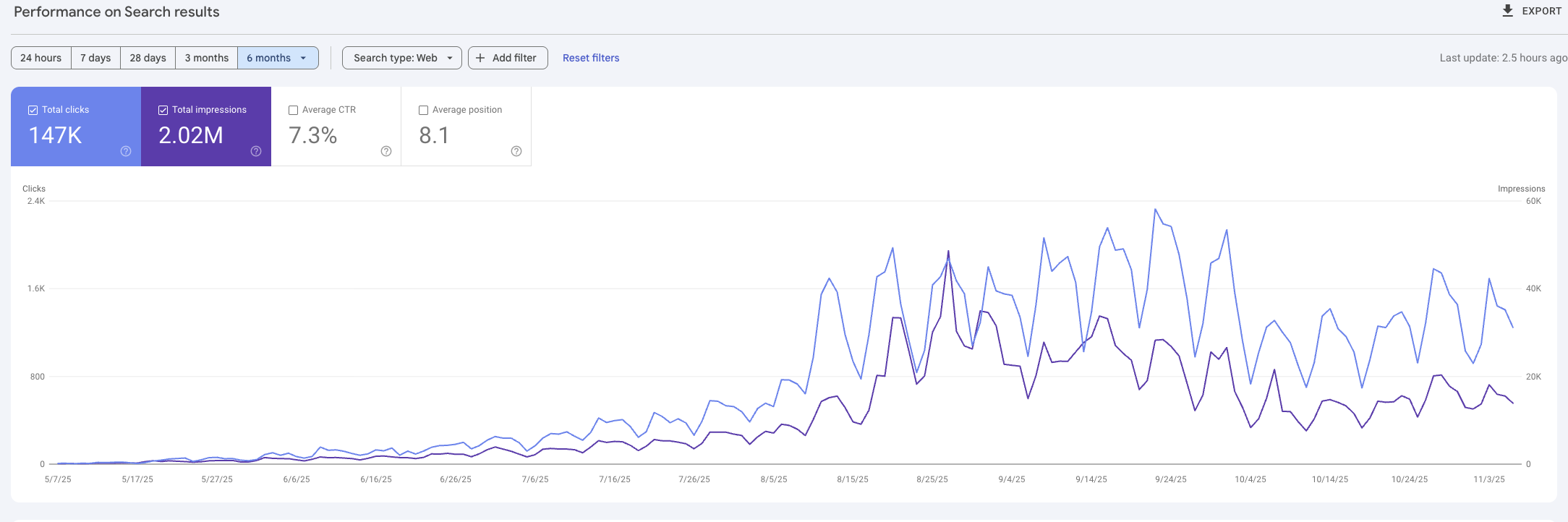
Task: Click the Total impressions help icon
Action: click(256, 151)
